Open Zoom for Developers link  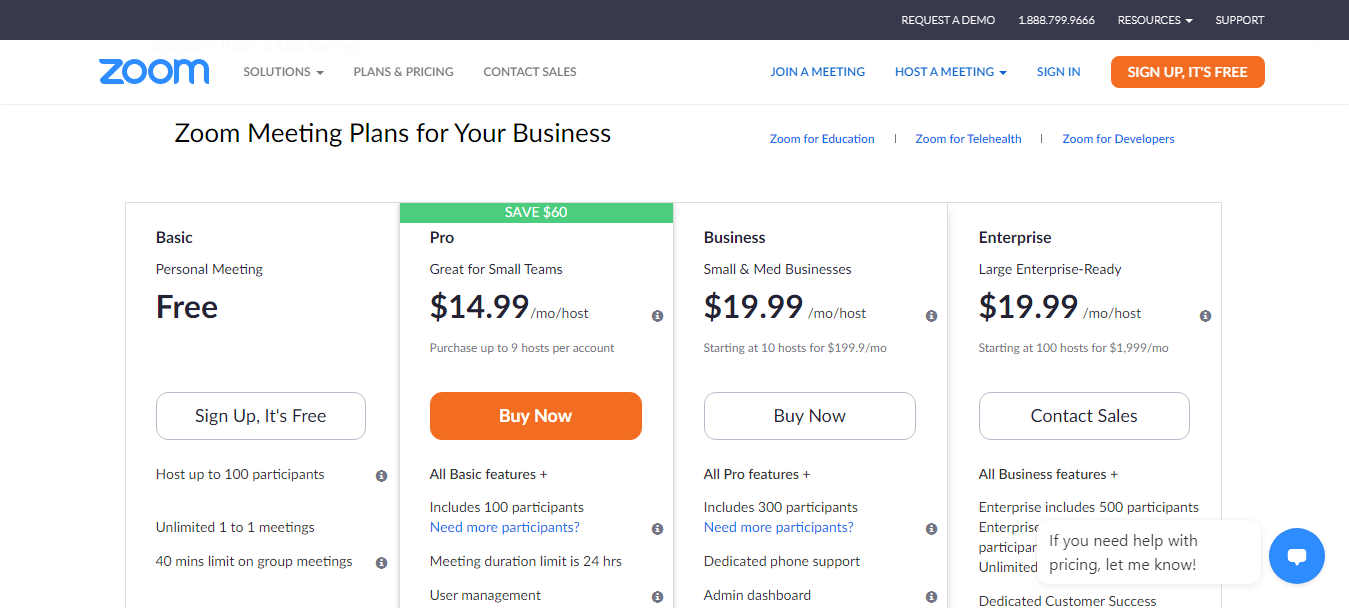1118,139
